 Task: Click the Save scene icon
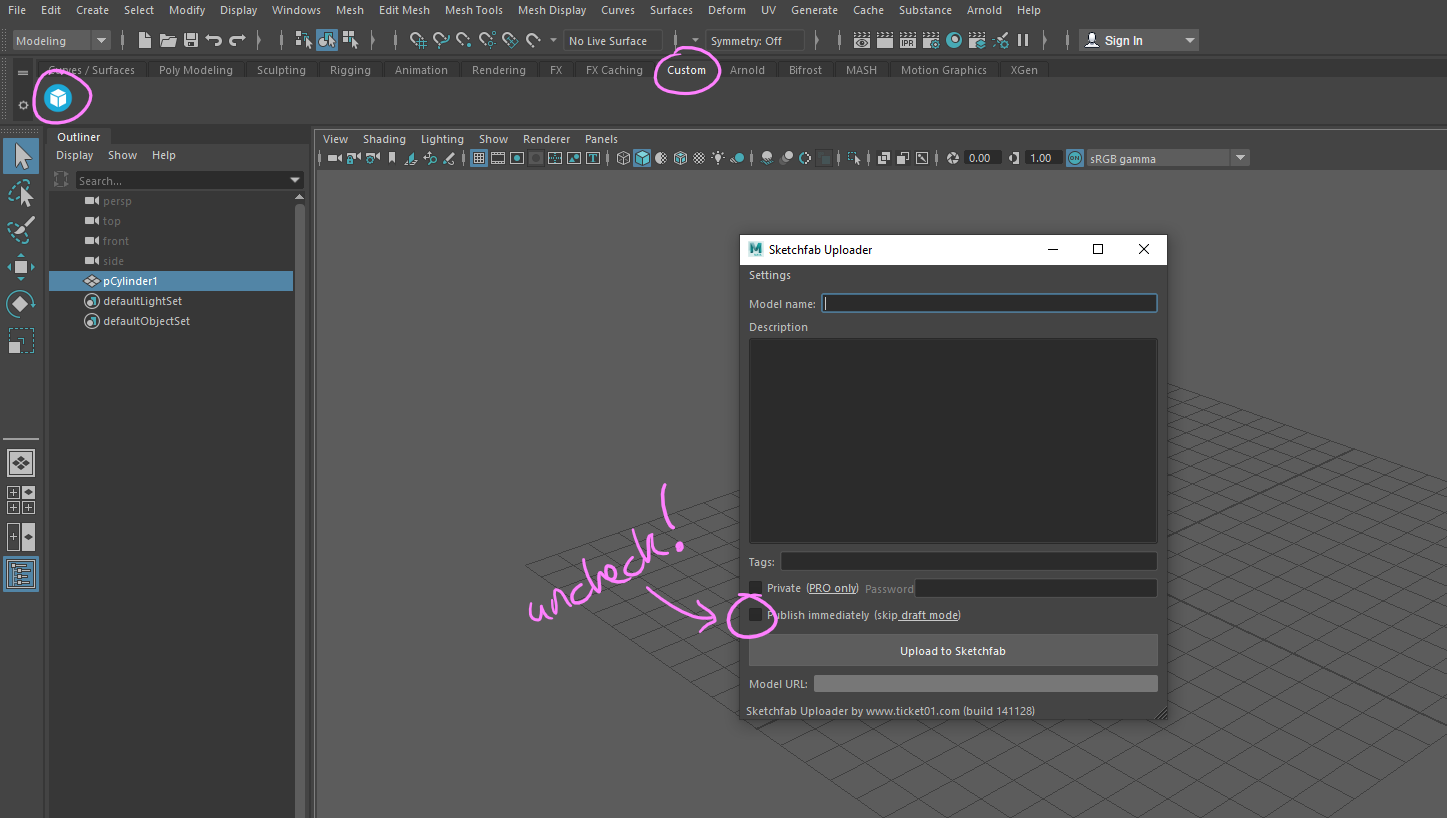point(190,41)
